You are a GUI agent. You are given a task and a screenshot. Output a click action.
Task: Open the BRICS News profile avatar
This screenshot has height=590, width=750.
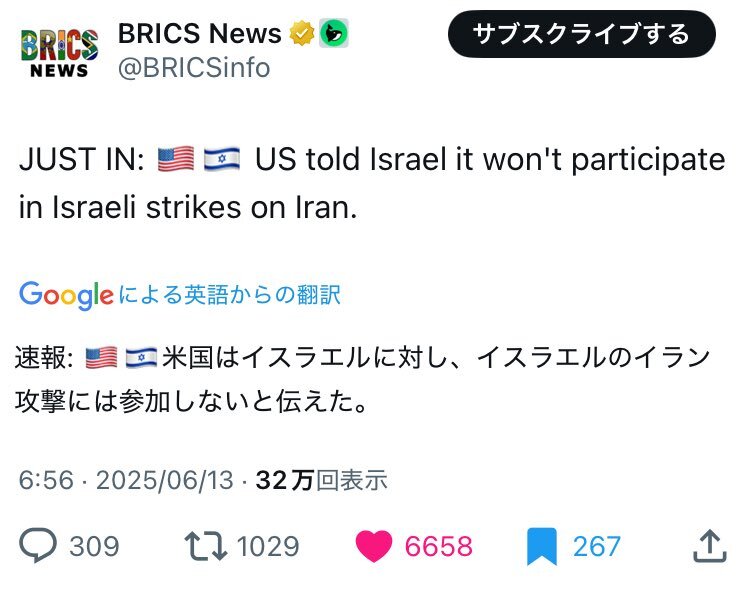59,53
